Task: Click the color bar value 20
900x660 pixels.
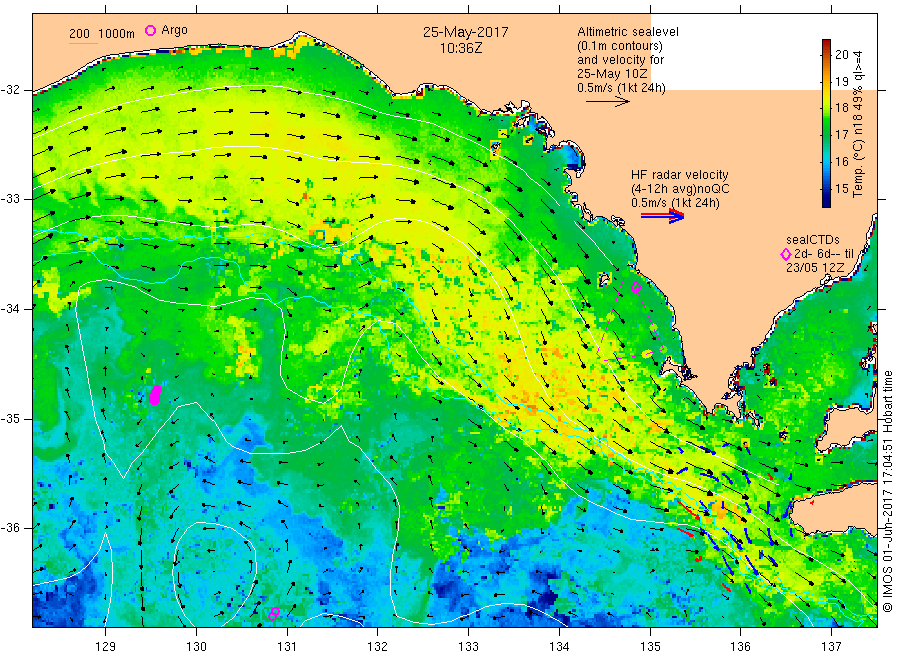Action: click(x=841, y=55)
